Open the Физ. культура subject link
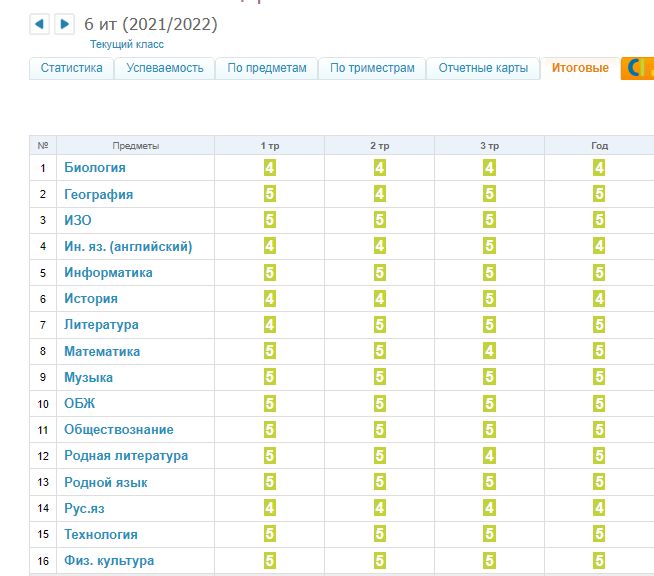The image size is (654, 576). tap(109, 561)
